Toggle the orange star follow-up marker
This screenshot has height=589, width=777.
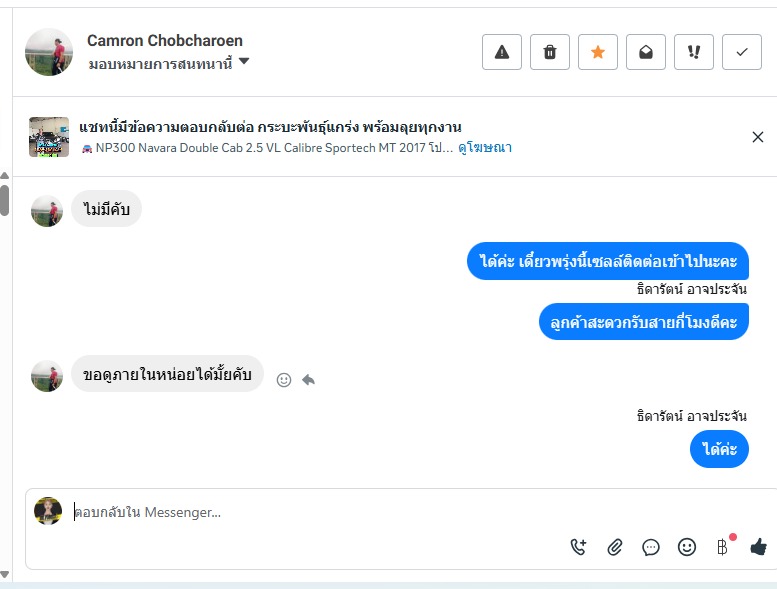[598, 52]
